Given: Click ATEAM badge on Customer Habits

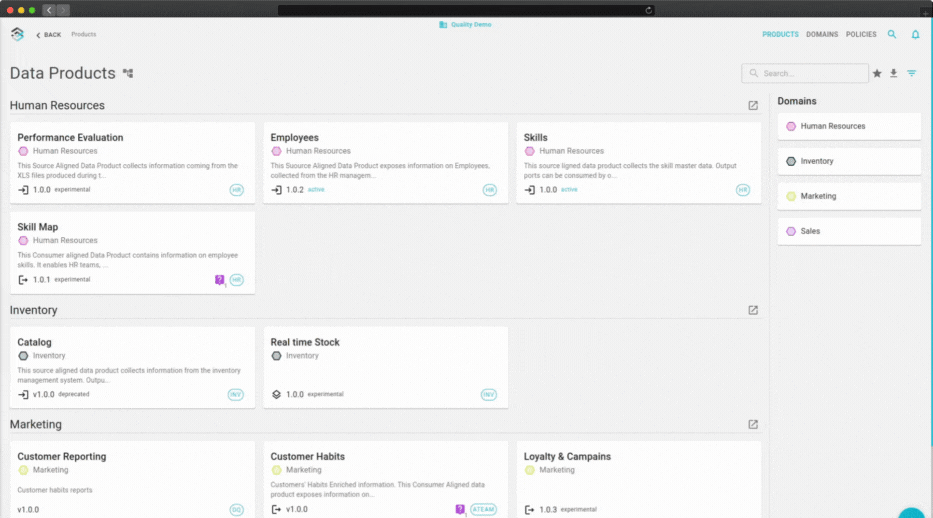Looking at the screenshot, I should tap(483, 509).
